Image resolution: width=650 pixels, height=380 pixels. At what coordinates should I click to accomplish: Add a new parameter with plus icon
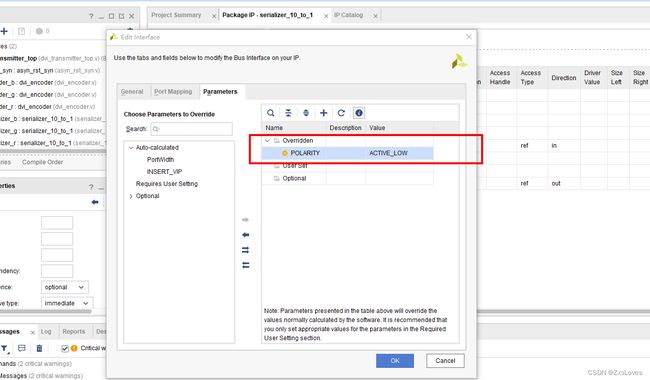pyautogui.click(x=324, y=113)
